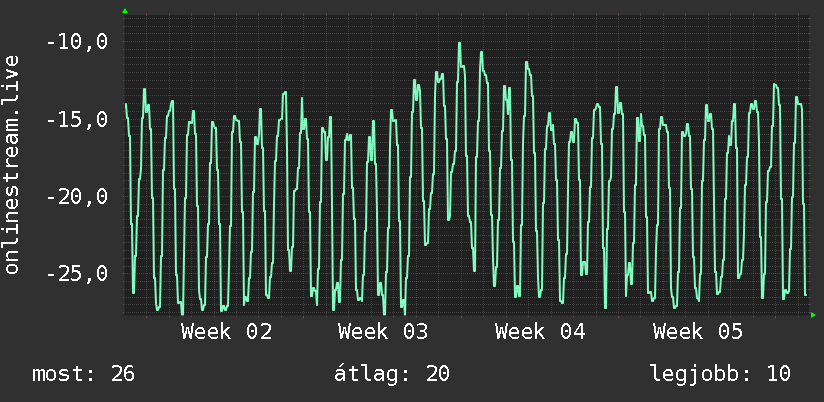This screenshot has width=824, height=402.
Task: Click the -25,0 y-axis value
Action: click(77, 274)
